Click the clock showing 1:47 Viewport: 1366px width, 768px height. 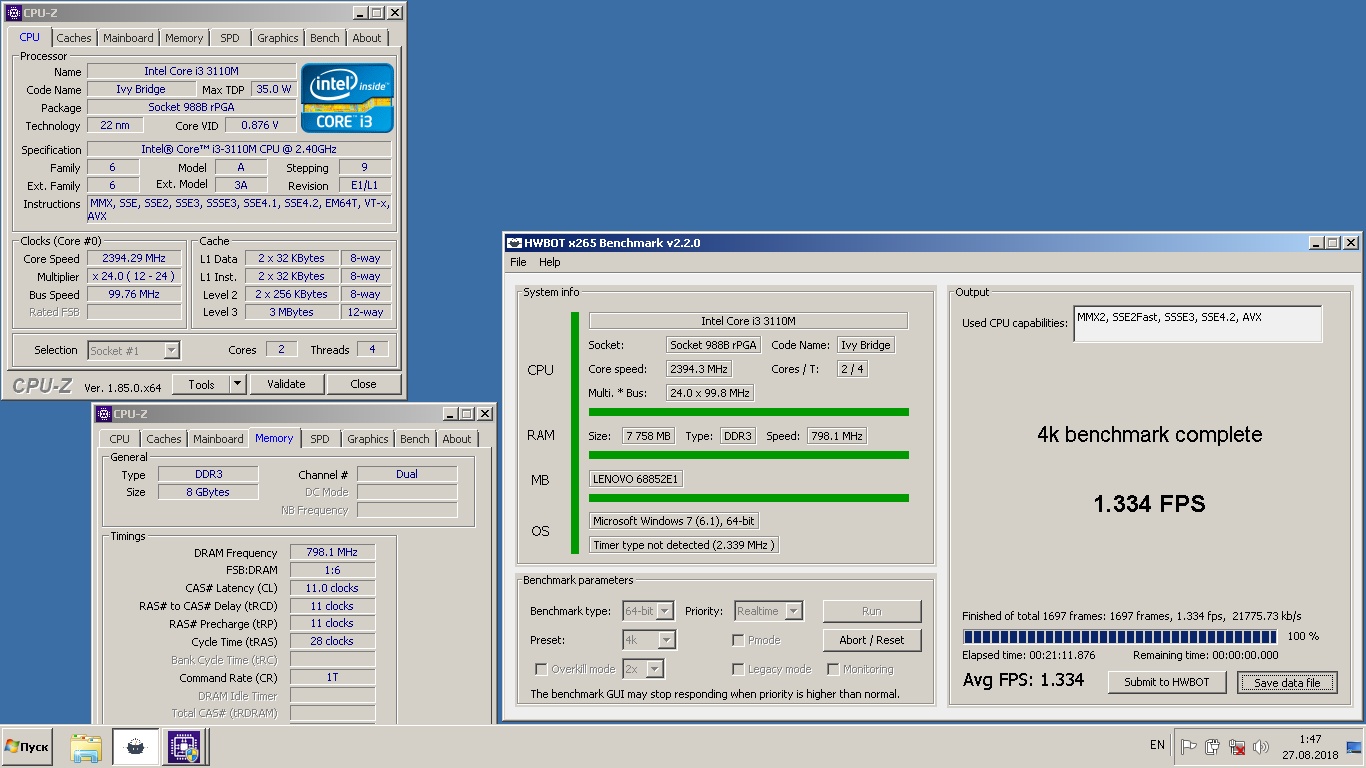(1310, 739)
